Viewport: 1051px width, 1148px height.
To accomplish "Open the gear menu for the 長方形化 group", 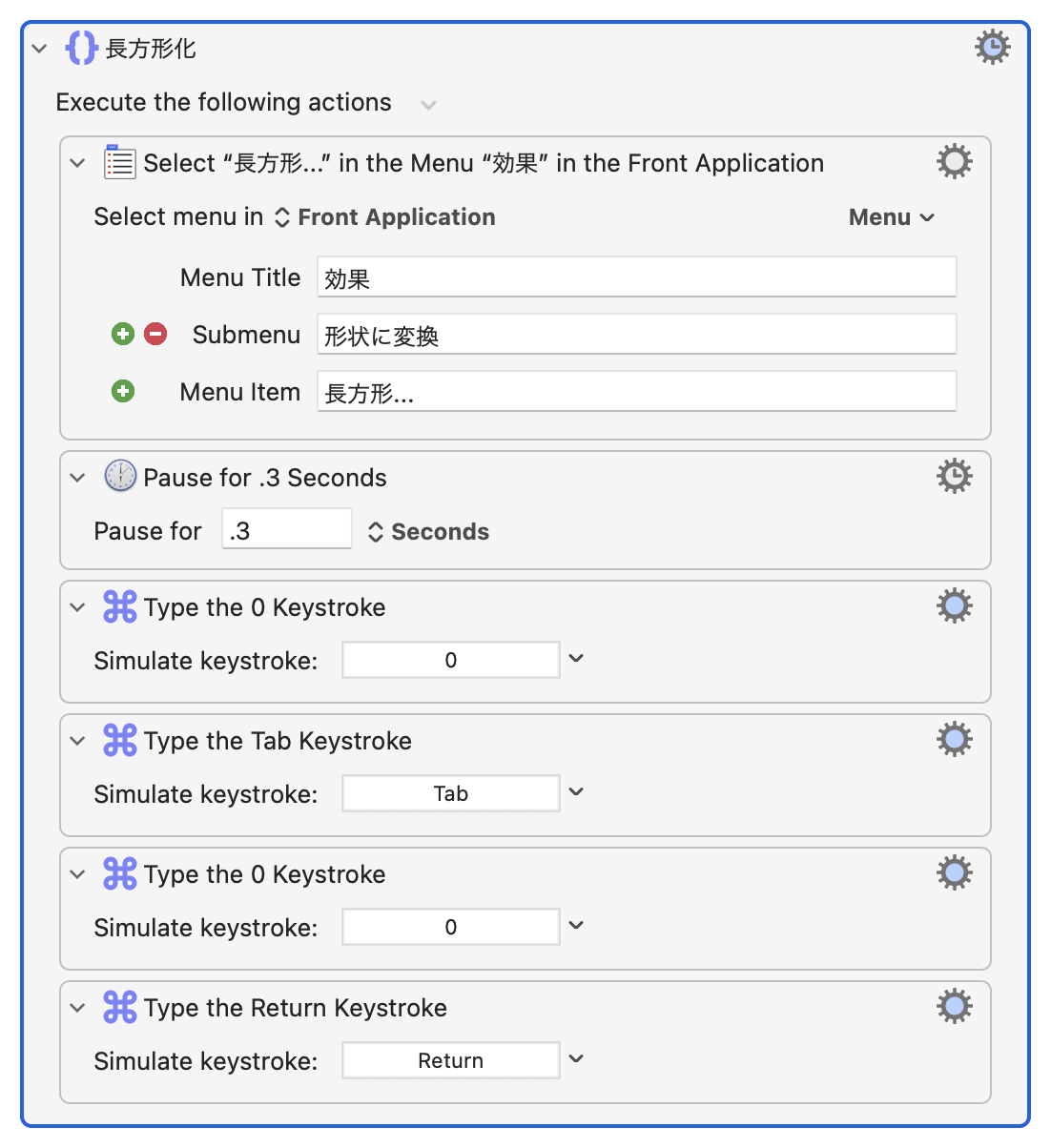I will coord(992,47).
